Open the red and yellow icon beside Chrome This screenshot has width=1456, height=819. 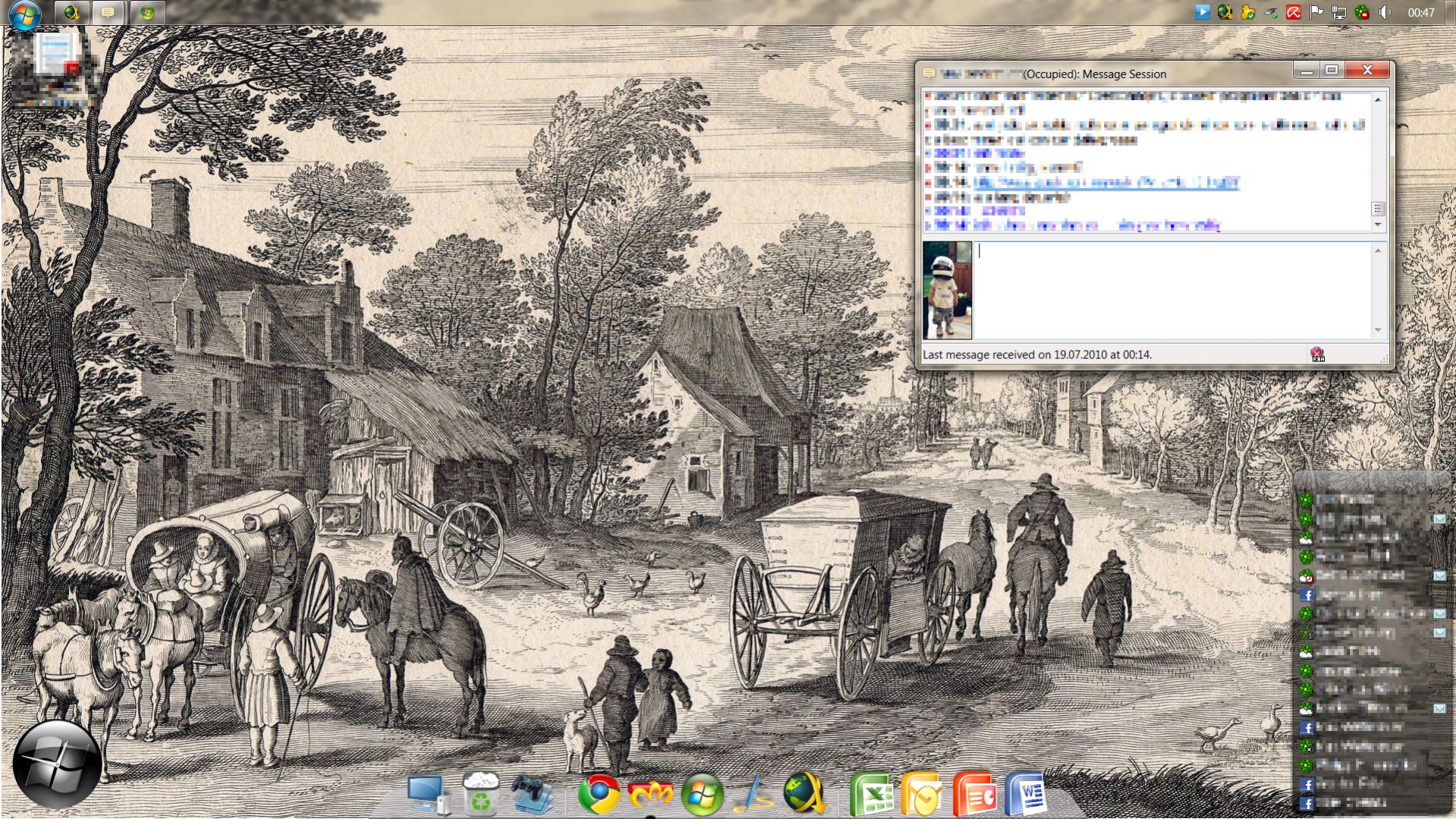click(650, 795)
